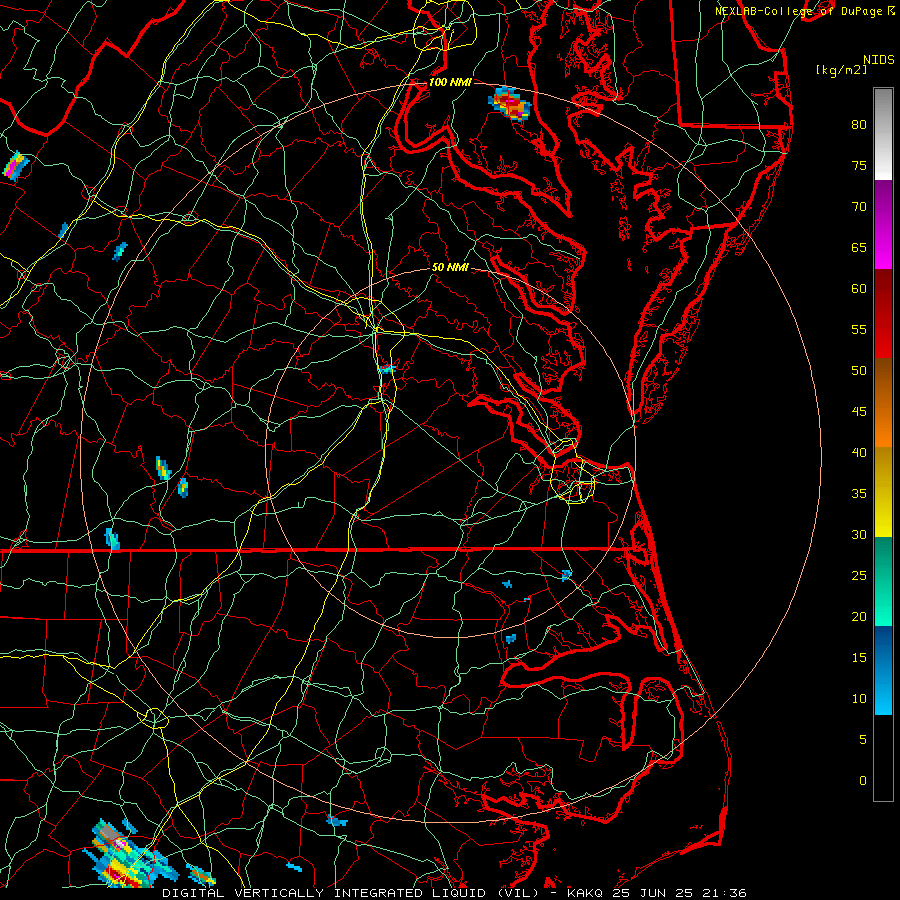Screen dimensions: 900x900
Task: Click the NIDS label above the color scale
Action: 878,60
